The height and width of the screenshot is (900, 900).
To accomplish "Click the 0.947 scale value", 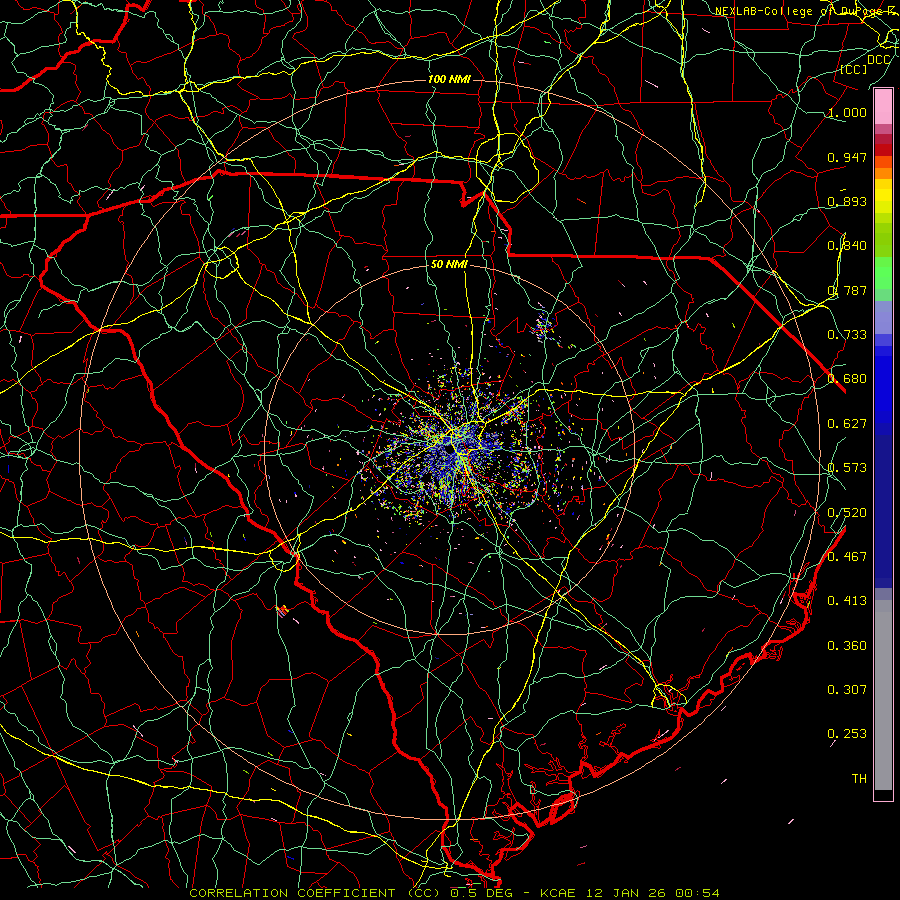I will tap(847, 157).
